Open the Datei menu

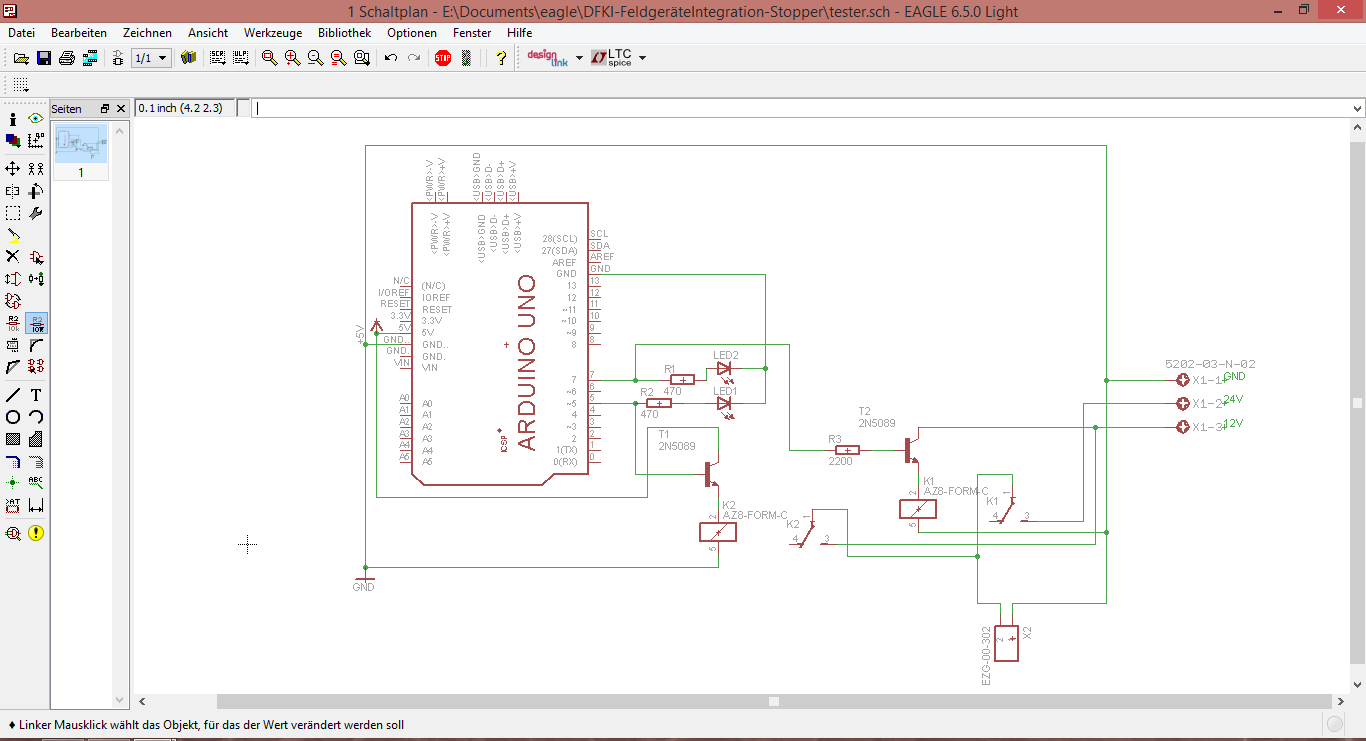coord(21,33)
